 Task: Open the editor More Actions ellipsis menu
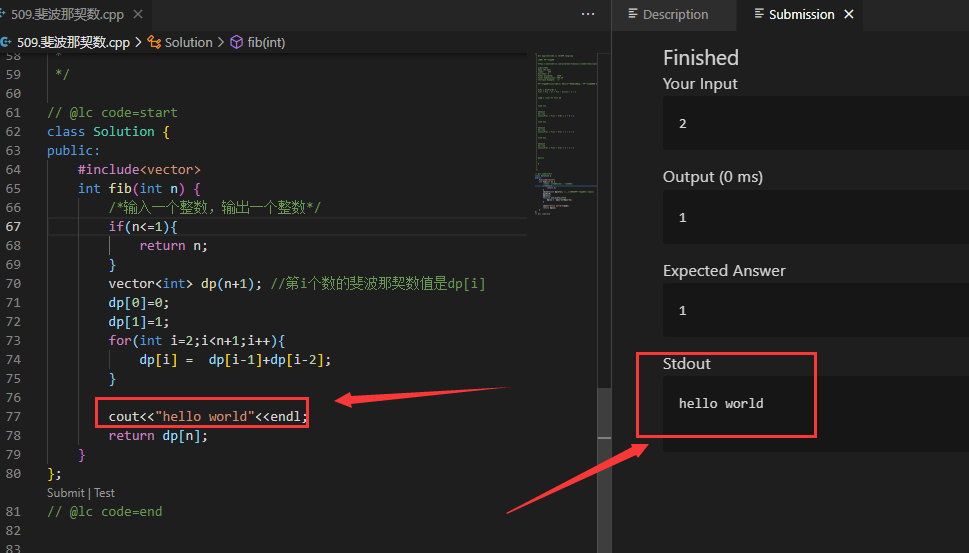[588, 14]
